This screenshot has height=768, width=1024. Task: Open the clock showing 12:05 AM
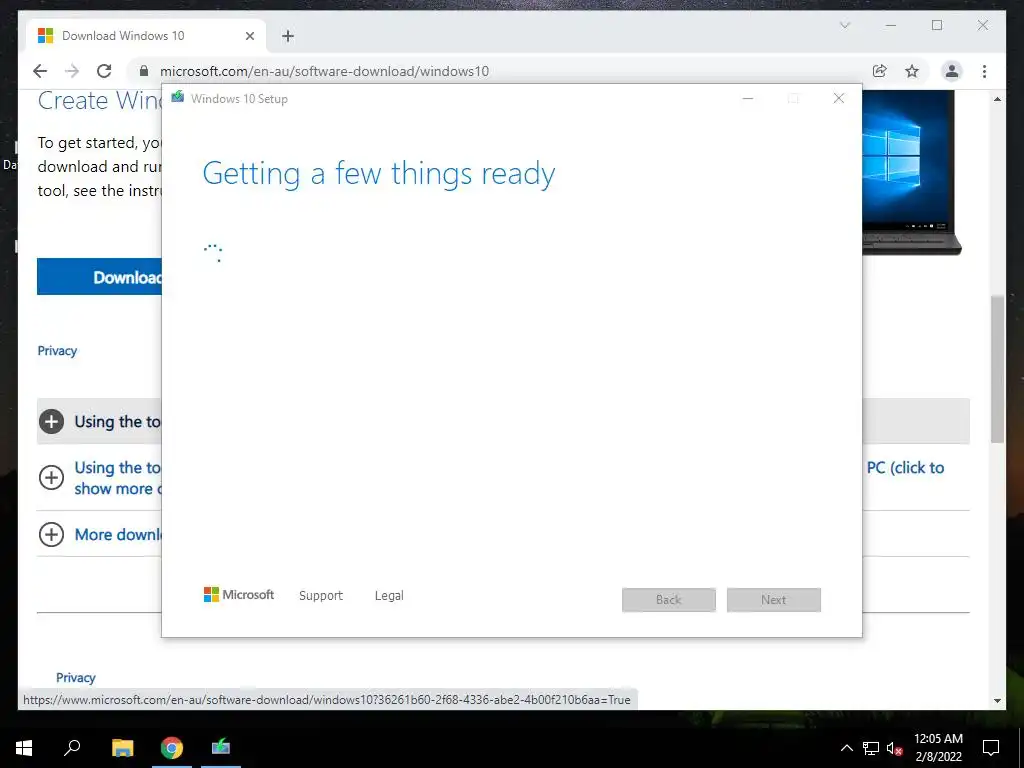point(938,748)
